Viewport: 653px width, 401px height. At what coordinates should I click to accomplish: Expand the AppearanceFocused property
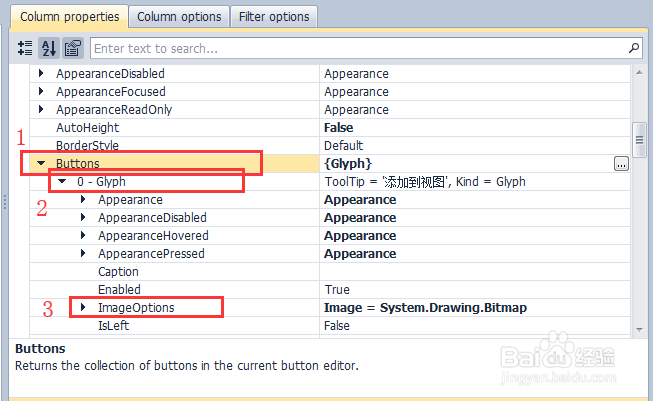41,91
